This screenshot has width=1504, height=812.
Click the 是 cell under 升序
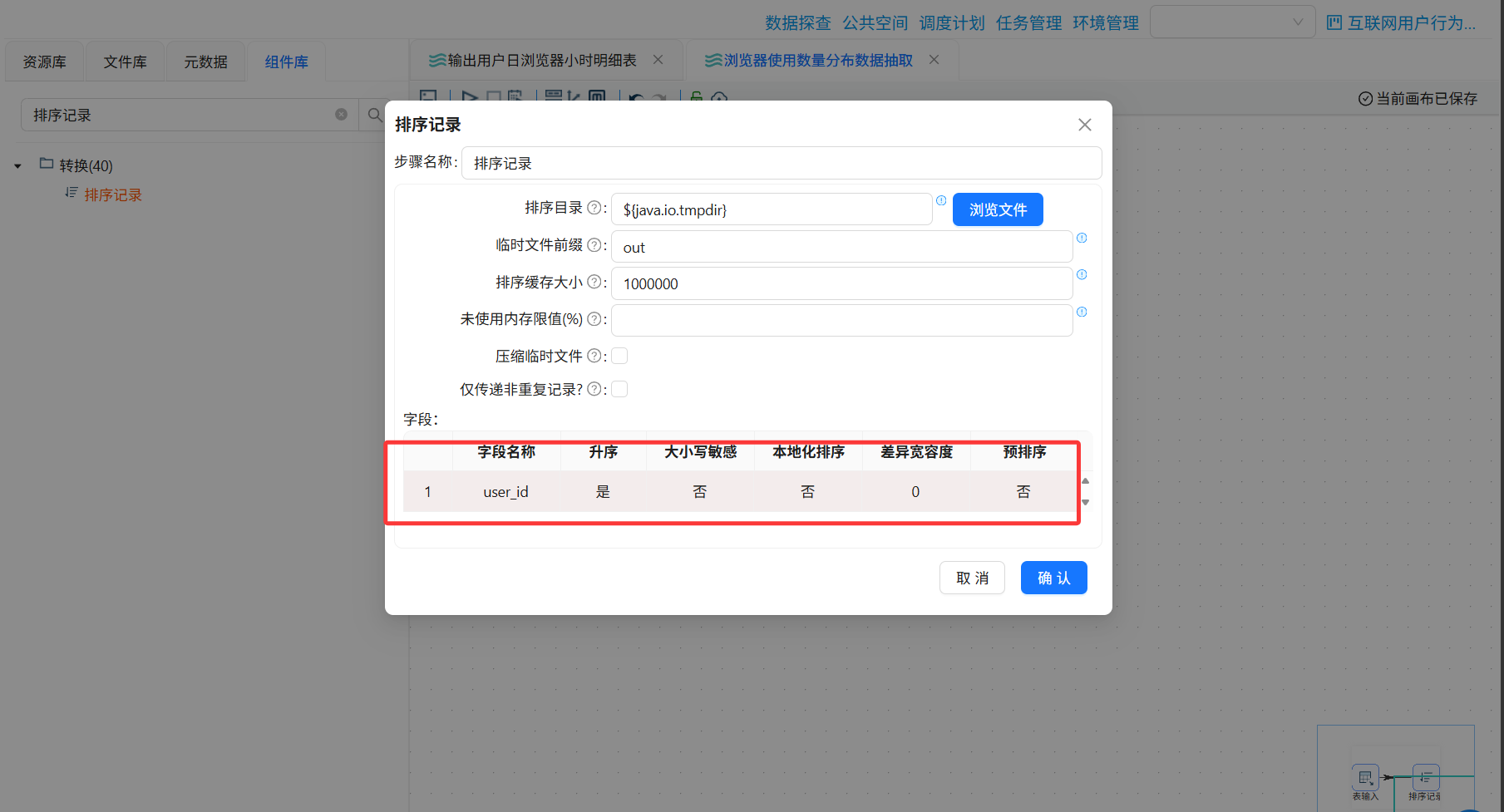603,491
